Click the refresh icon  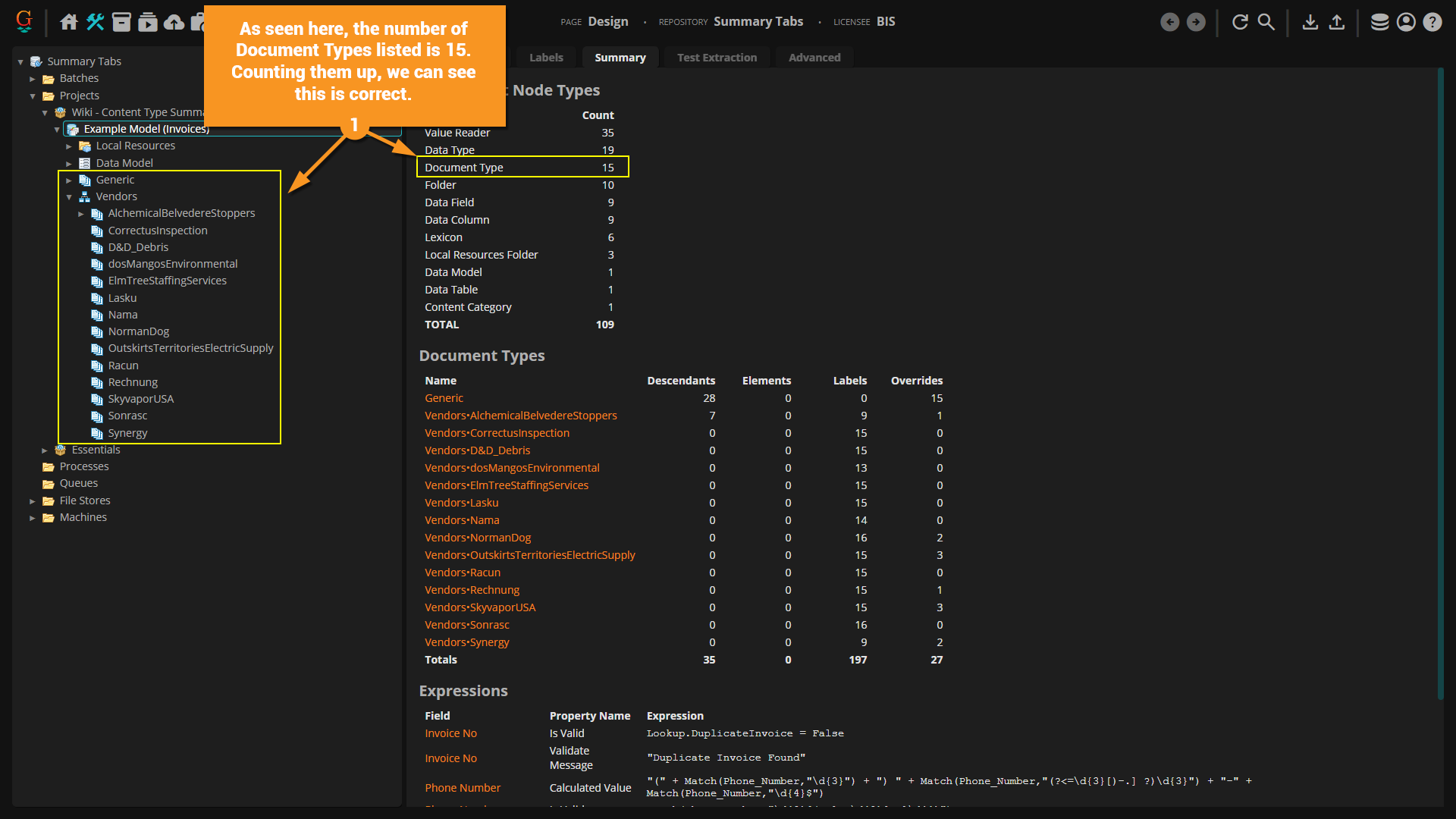click(1240, 22)
